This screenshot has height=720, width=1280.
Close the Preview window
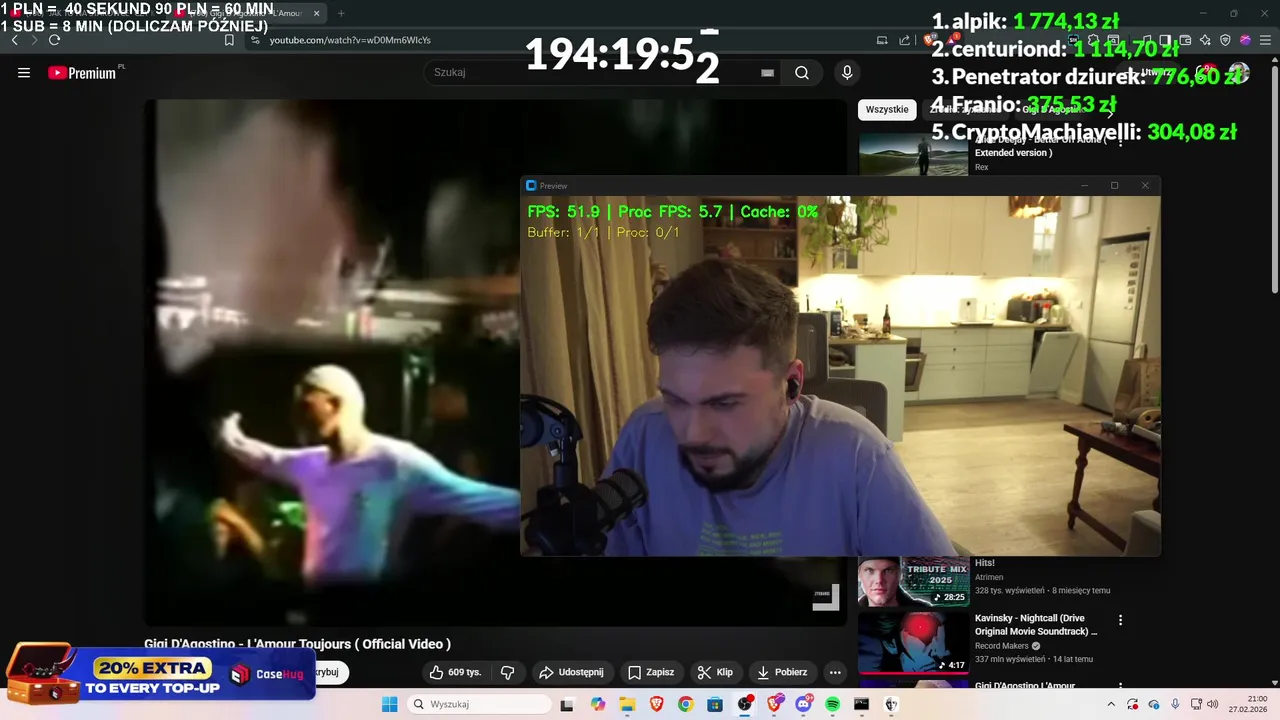1145,185
